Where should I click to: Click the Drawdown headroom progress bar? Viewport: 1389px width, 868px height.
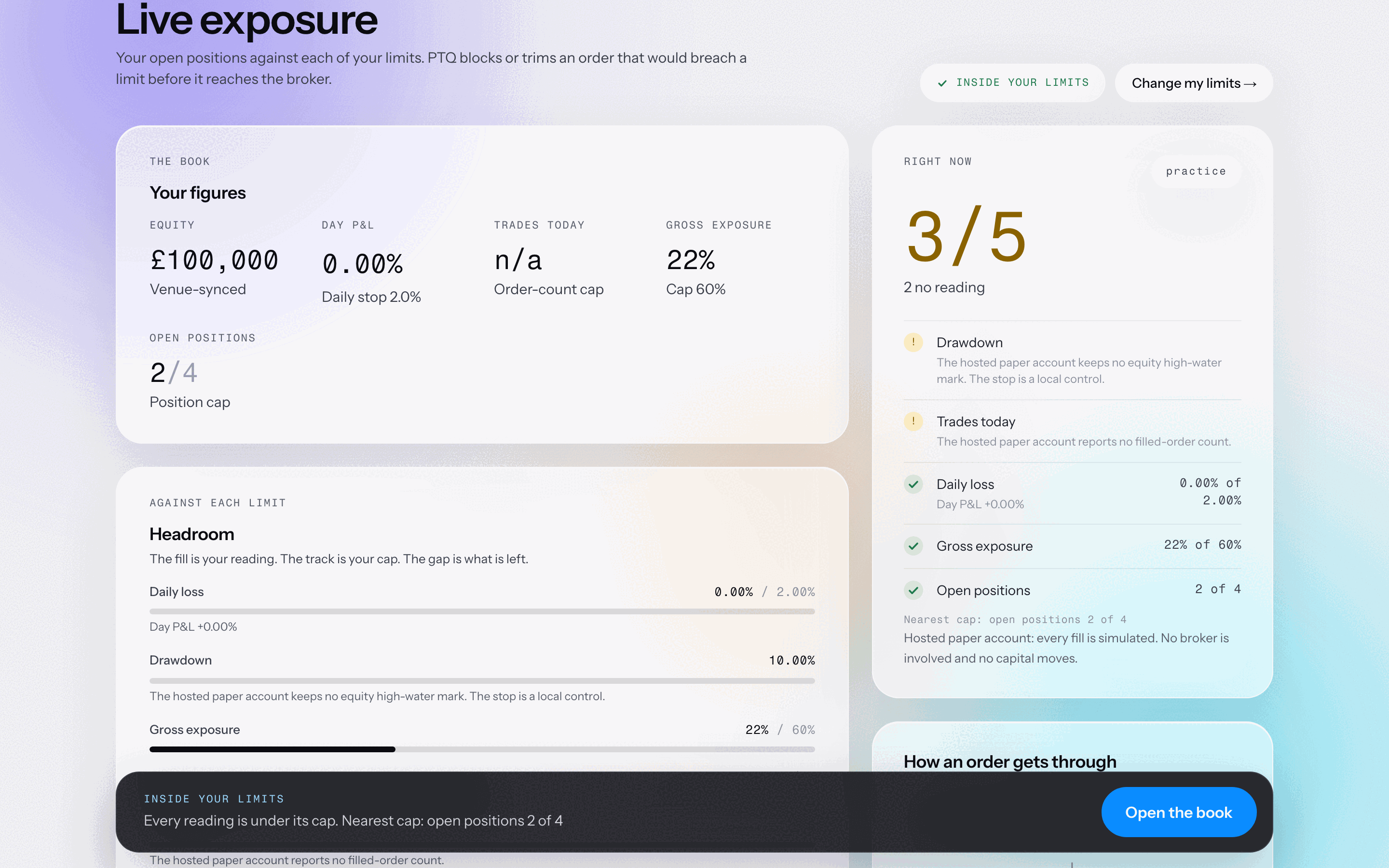pos(482,681)
